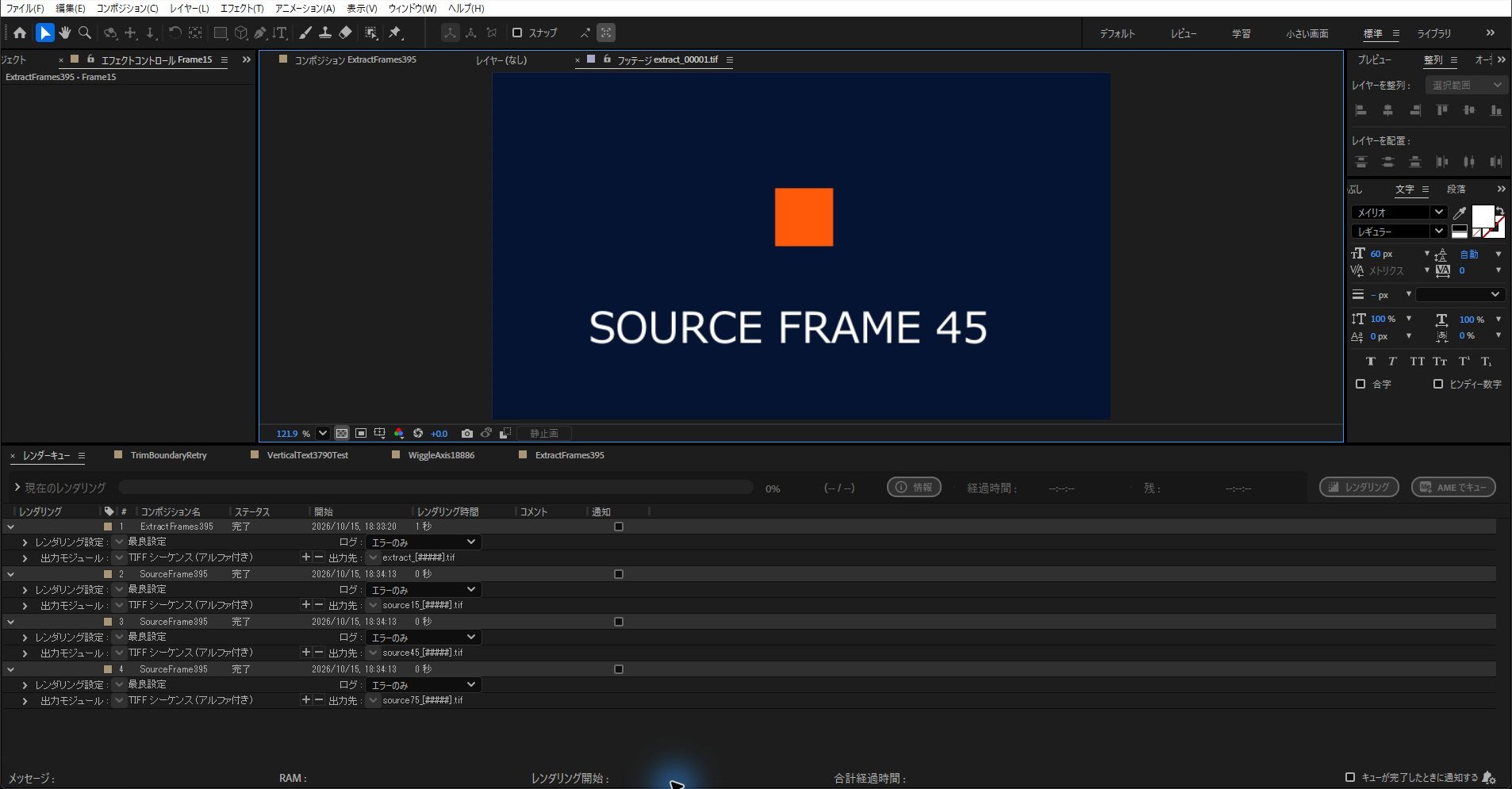1512x789 pixels.
Task: Enable notify when queue completes checkbox
Action: (x=1350, y=777)
